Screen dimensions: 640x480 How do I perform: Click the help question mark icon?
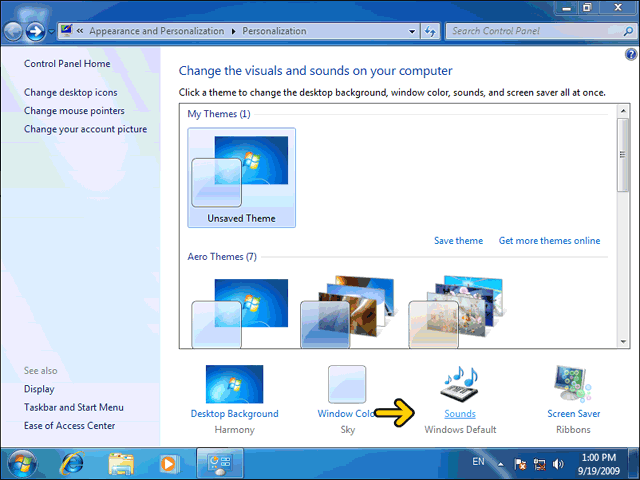click(x=631, y=54)
